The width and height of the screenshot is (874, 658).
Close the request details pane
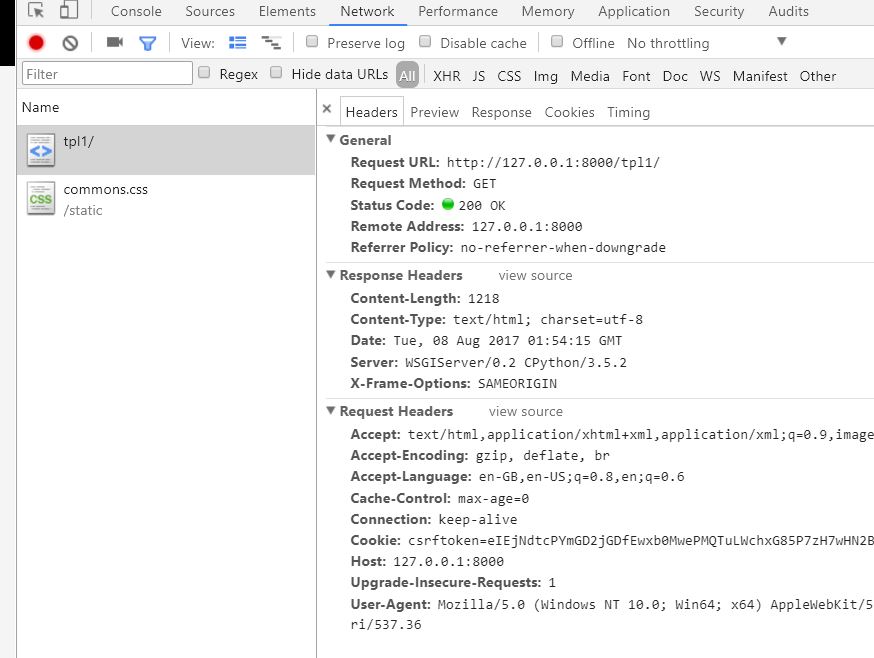[327, 109]
